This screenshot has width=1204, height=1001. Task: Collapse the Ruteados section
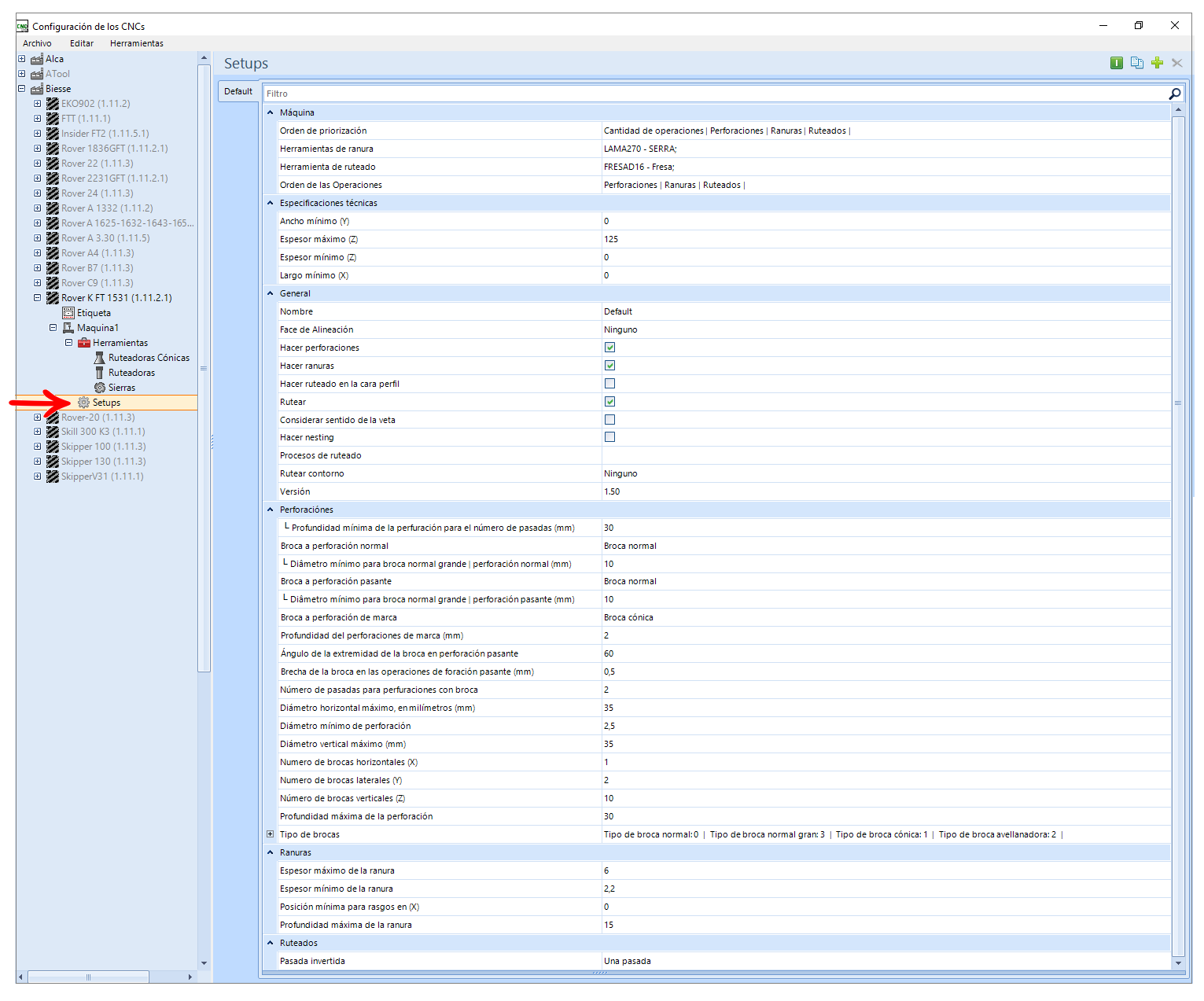click(271, 943)
